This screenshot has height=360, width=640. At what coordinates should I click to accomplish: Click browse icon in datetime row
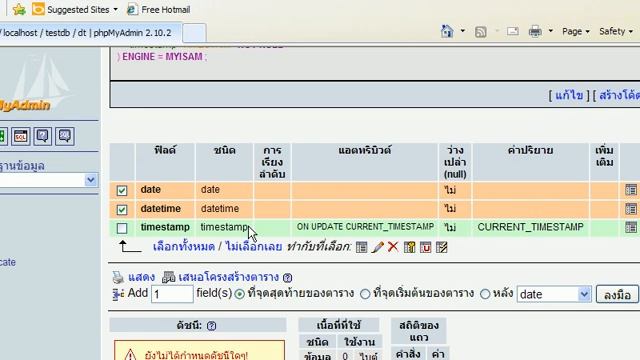631,209
